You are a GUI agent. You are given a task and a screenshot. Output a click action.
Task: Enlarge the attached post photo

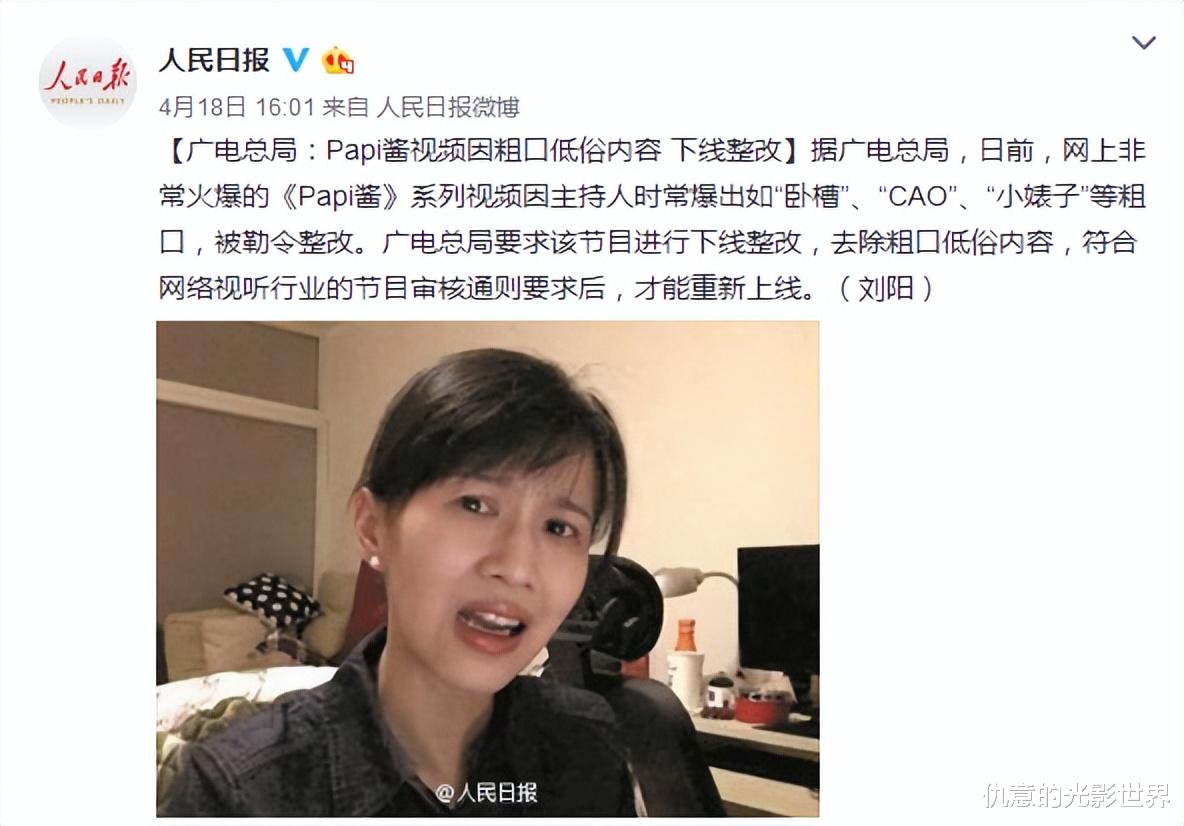[x=488, y=569]
